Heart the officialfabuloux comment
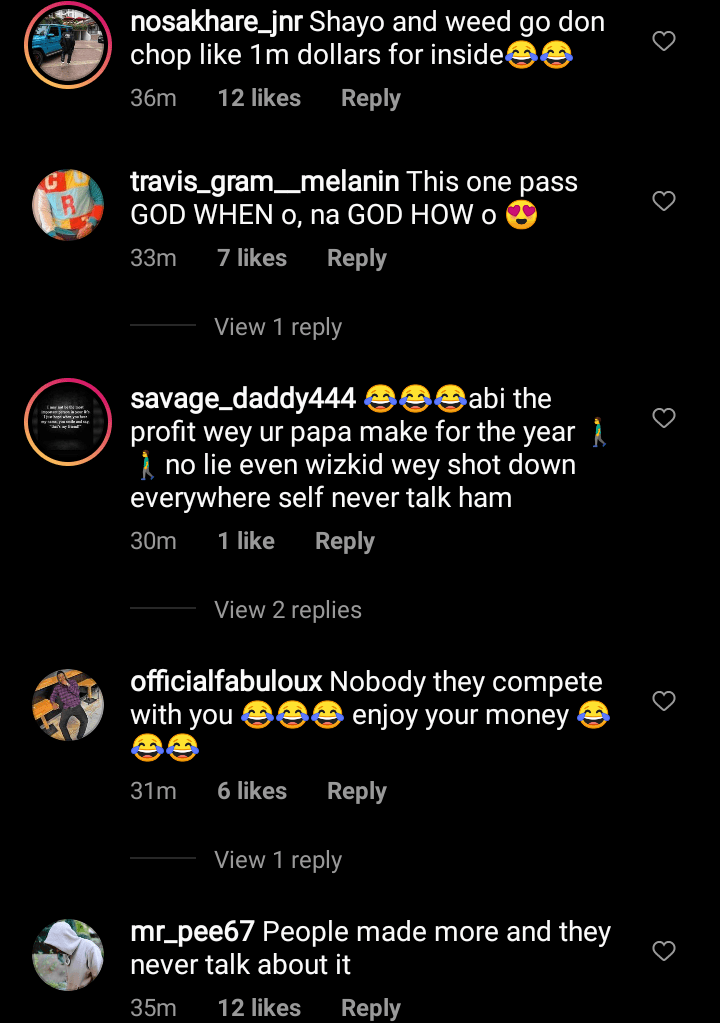The height and width of the screenshot is (1023, 720). tap(664, 701)
